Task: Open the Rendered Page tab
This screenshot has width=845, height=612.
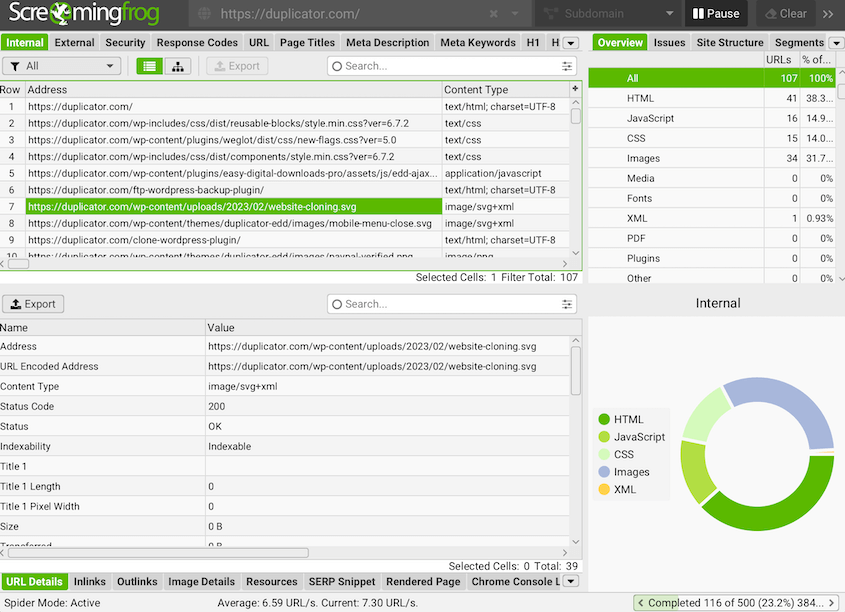Action: (x=423, y=582)
